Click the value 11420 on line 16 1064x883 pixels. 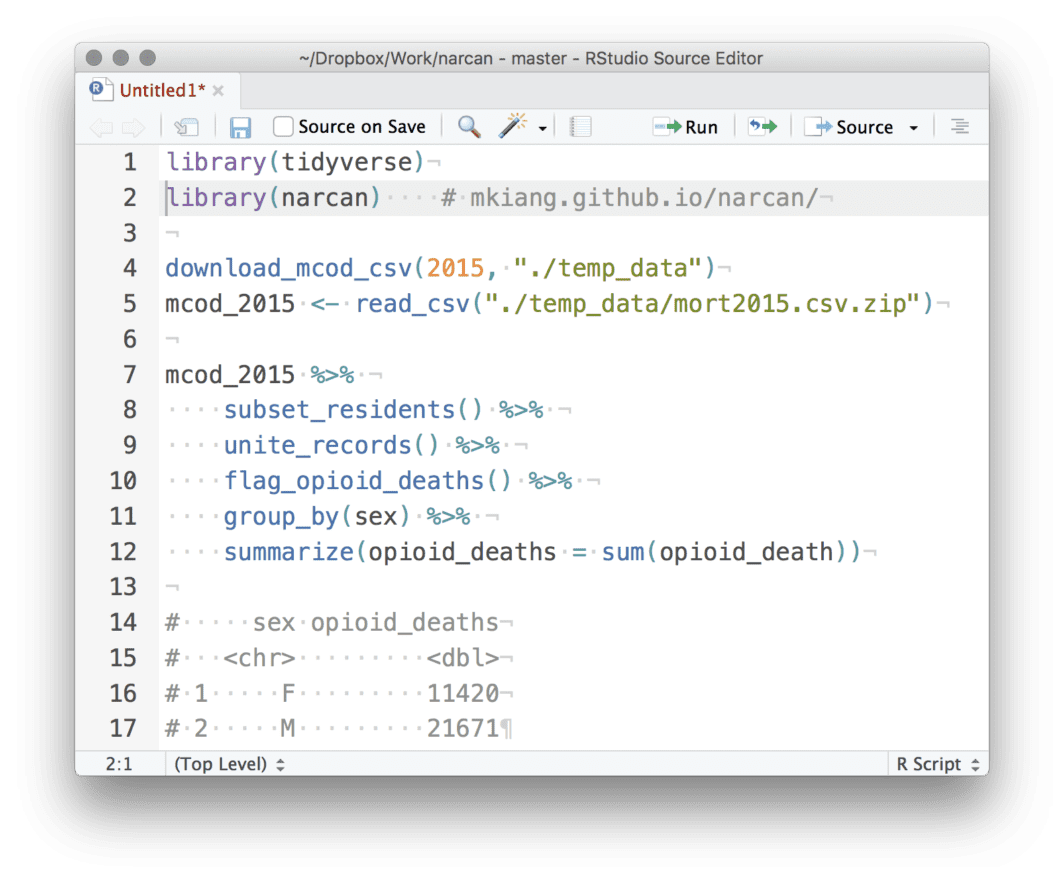[x=463, y=693]
